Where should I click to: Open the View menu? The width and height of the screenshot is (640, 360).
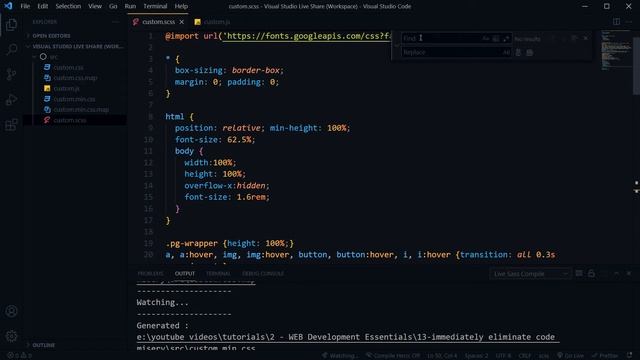[95, 6]
